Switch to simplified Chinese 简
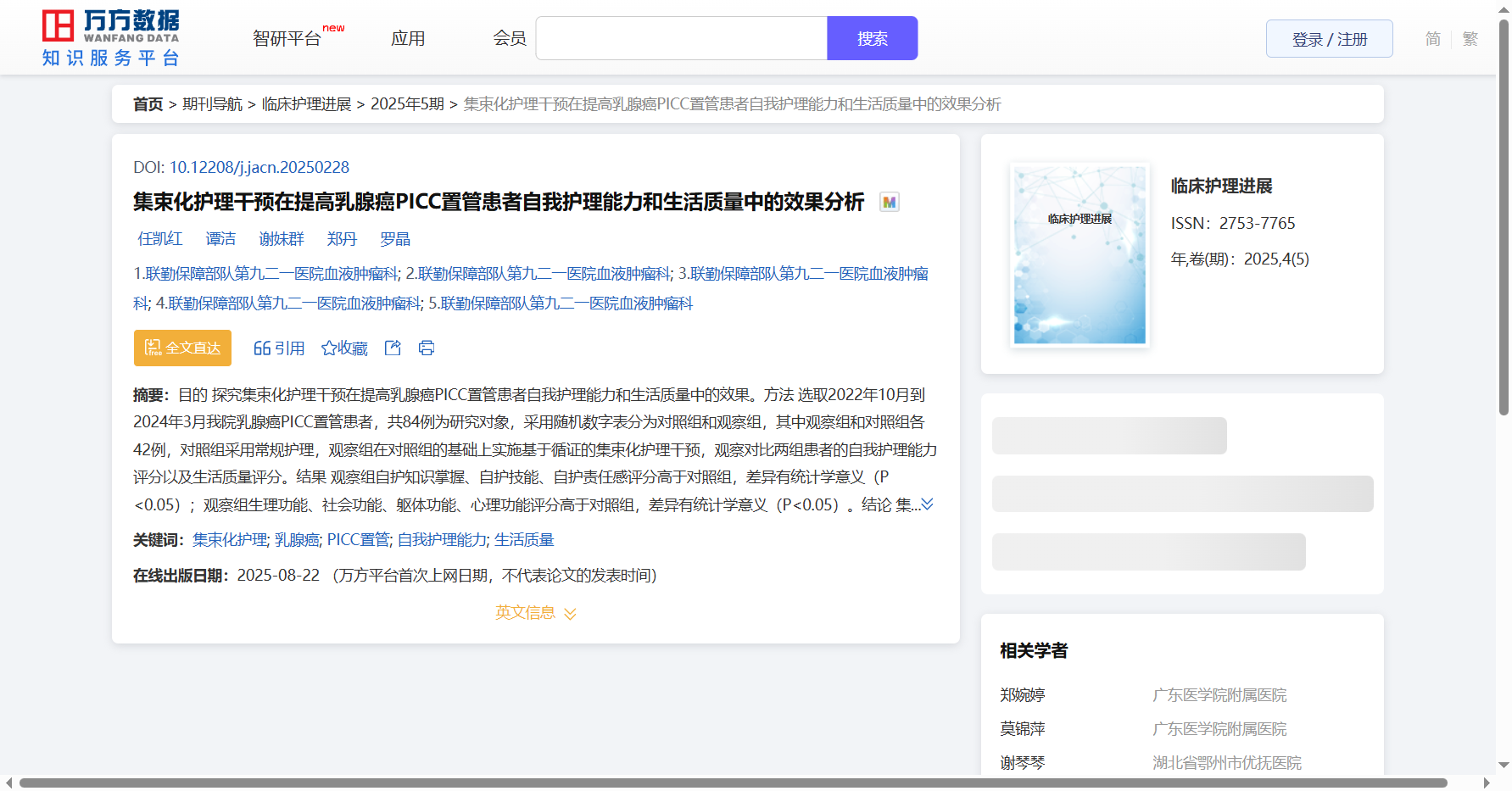 1432,39
